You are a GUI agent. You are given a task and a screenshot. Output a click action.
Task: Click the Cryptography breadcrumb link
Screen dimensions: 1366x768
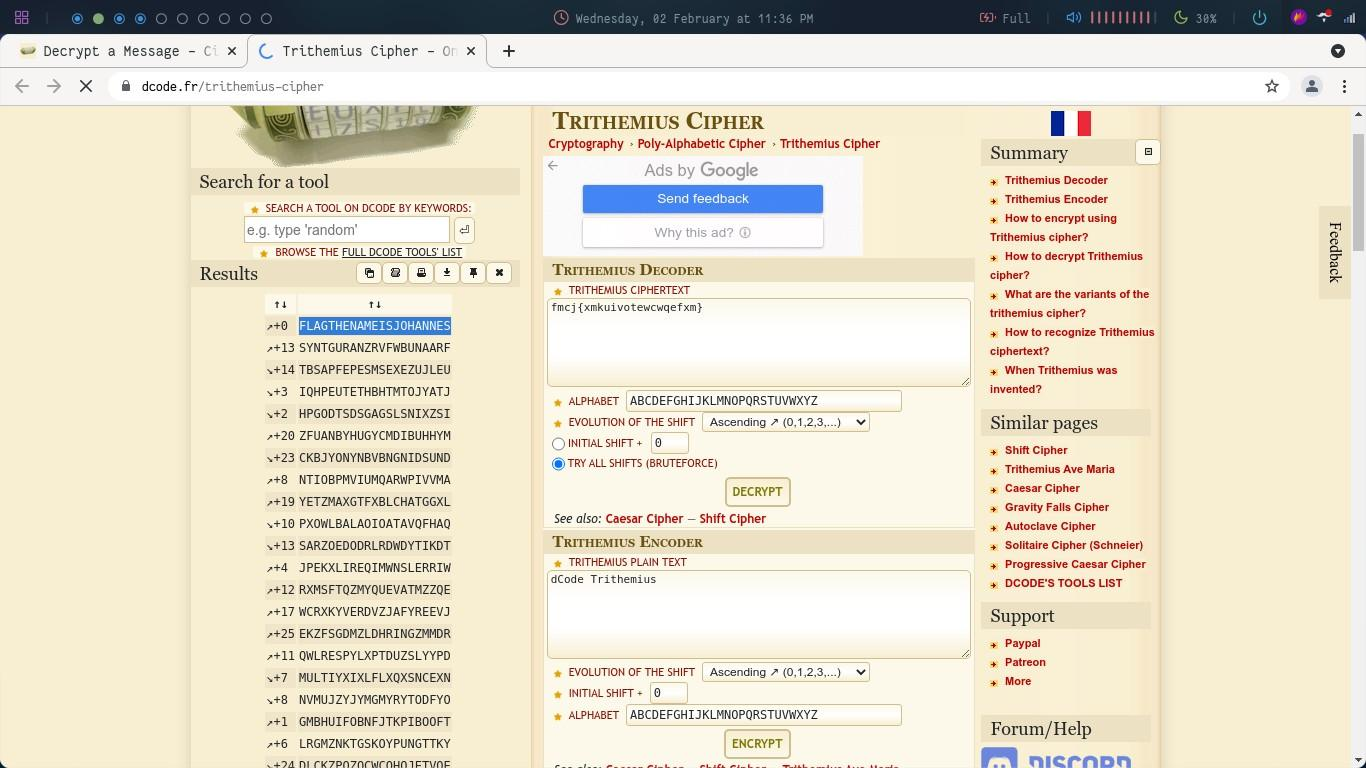pos(586,144)
